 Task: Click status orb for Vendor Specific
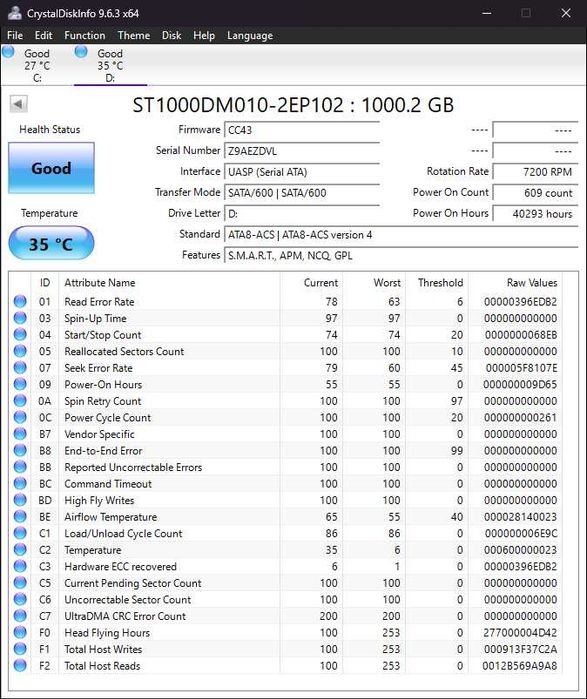(x=20, y=434)
